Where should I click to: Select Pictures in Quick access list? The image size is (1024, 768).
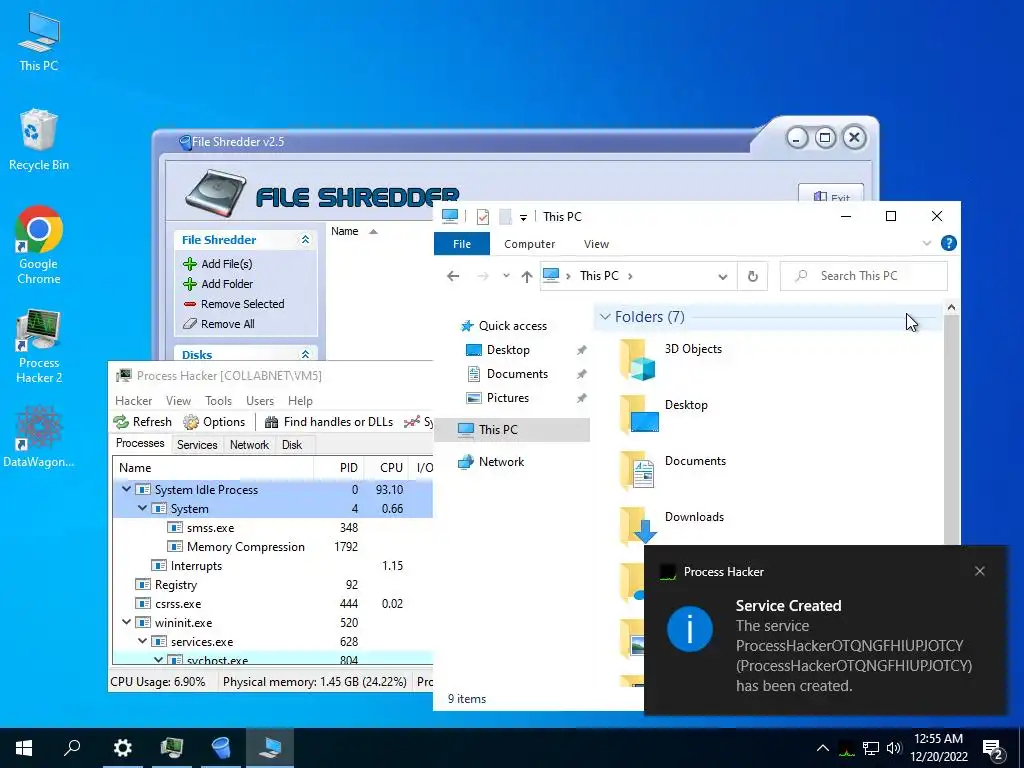coord(507,398)
